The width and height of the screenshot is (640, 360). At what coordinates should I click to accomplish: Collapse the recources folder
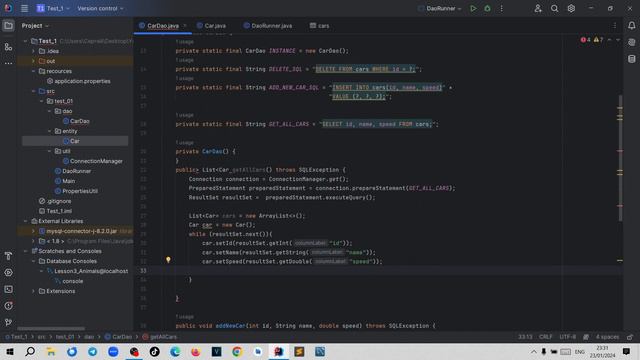point(33,71)
